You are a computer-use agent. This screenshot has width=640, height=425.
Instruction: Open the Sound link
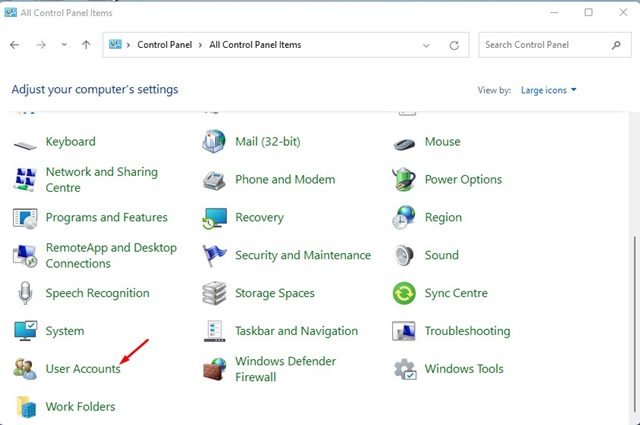442,255
